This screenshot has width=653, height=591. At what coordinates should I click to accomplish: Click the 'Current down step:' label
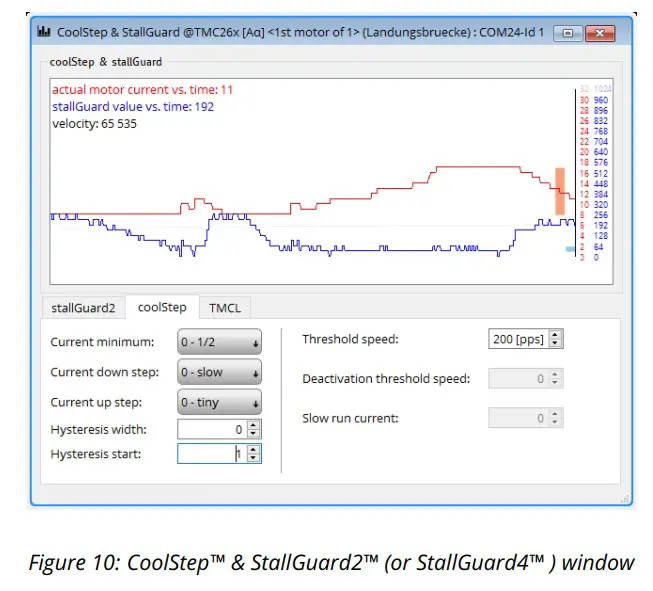(x=105, y=372)
